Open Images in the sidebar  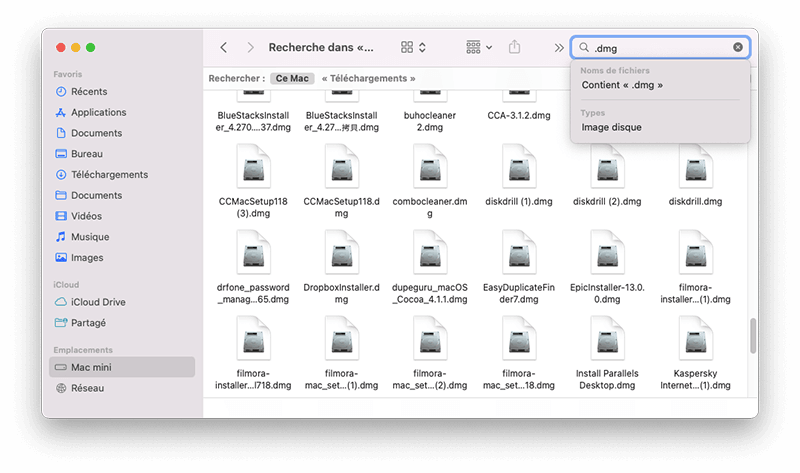pyautogui.click(x=122, y=258)
